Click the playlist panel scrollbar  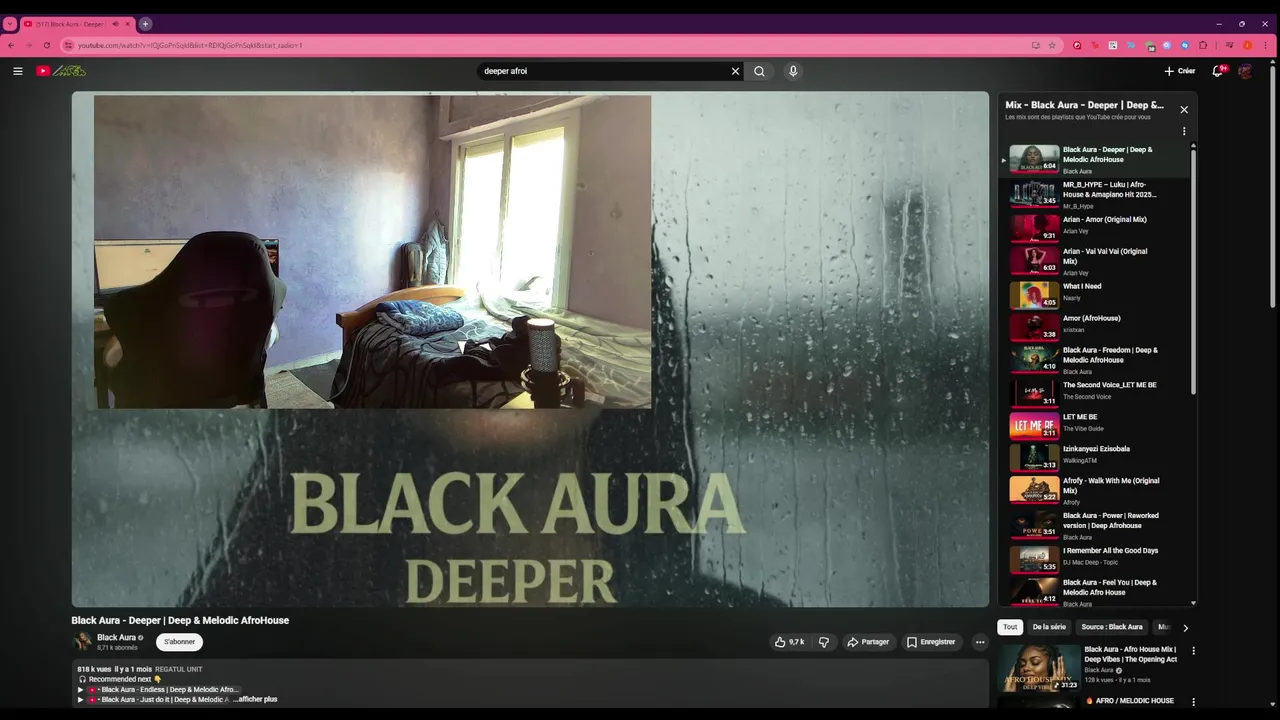click(x=1194, y=270)
